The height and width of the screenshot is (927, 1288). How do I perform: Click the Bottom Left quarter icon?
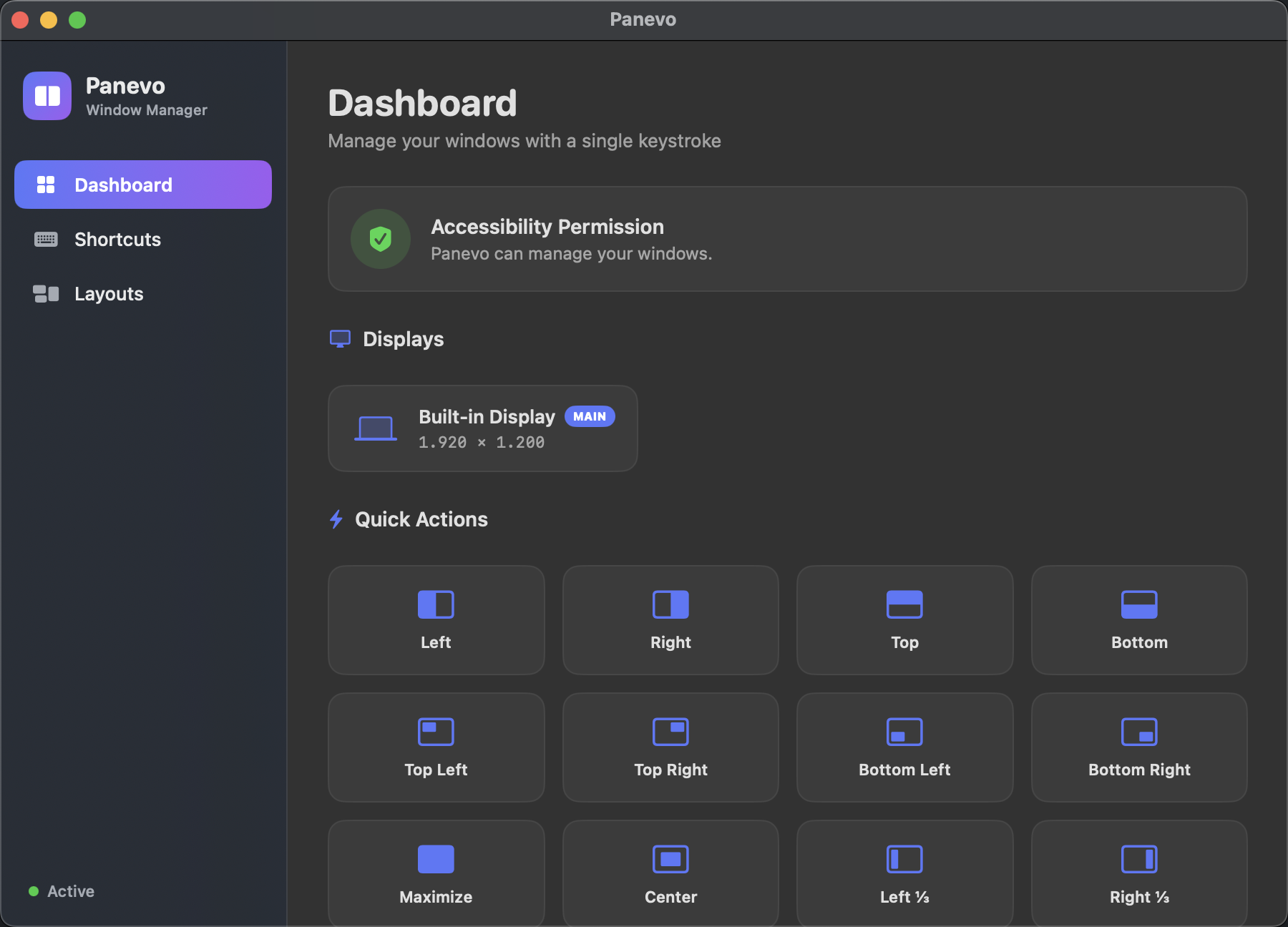904,732
